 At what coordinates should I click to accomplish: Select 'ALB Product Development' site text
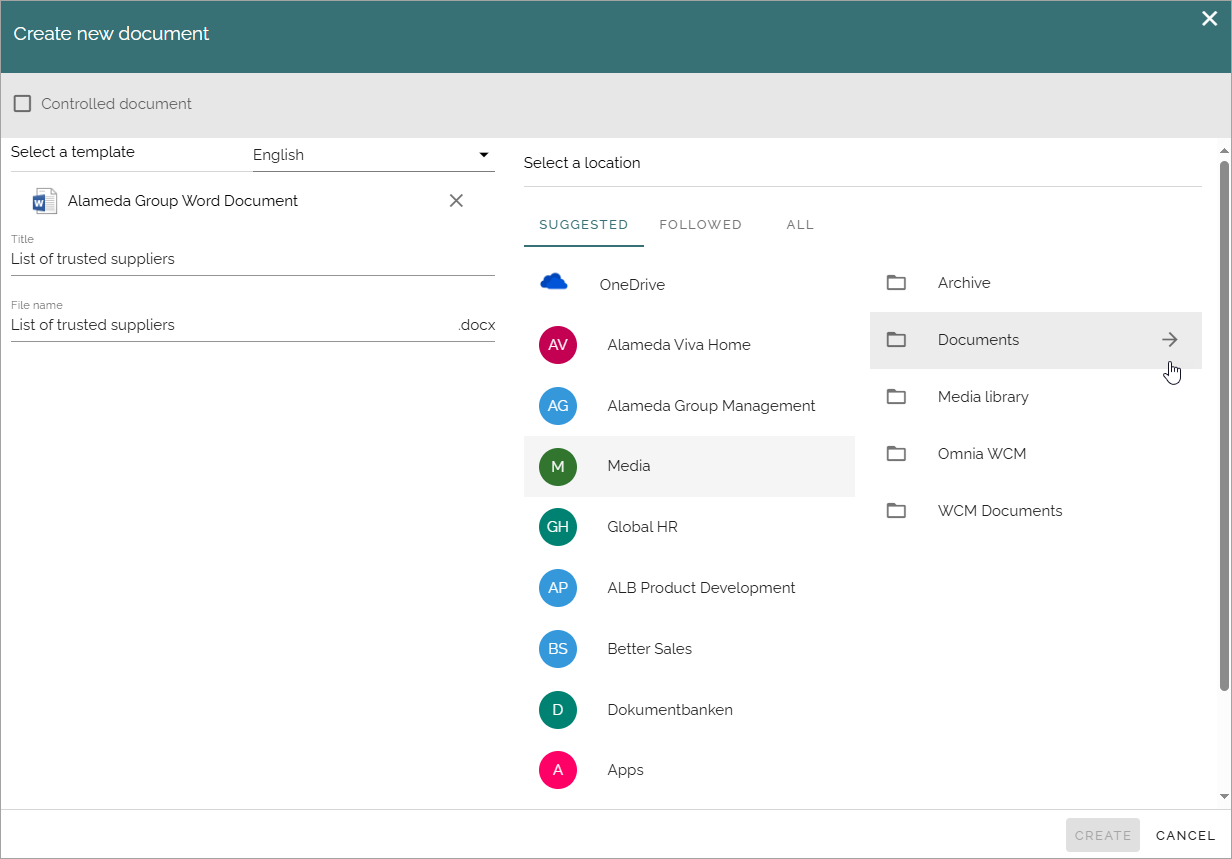[702, 588]
